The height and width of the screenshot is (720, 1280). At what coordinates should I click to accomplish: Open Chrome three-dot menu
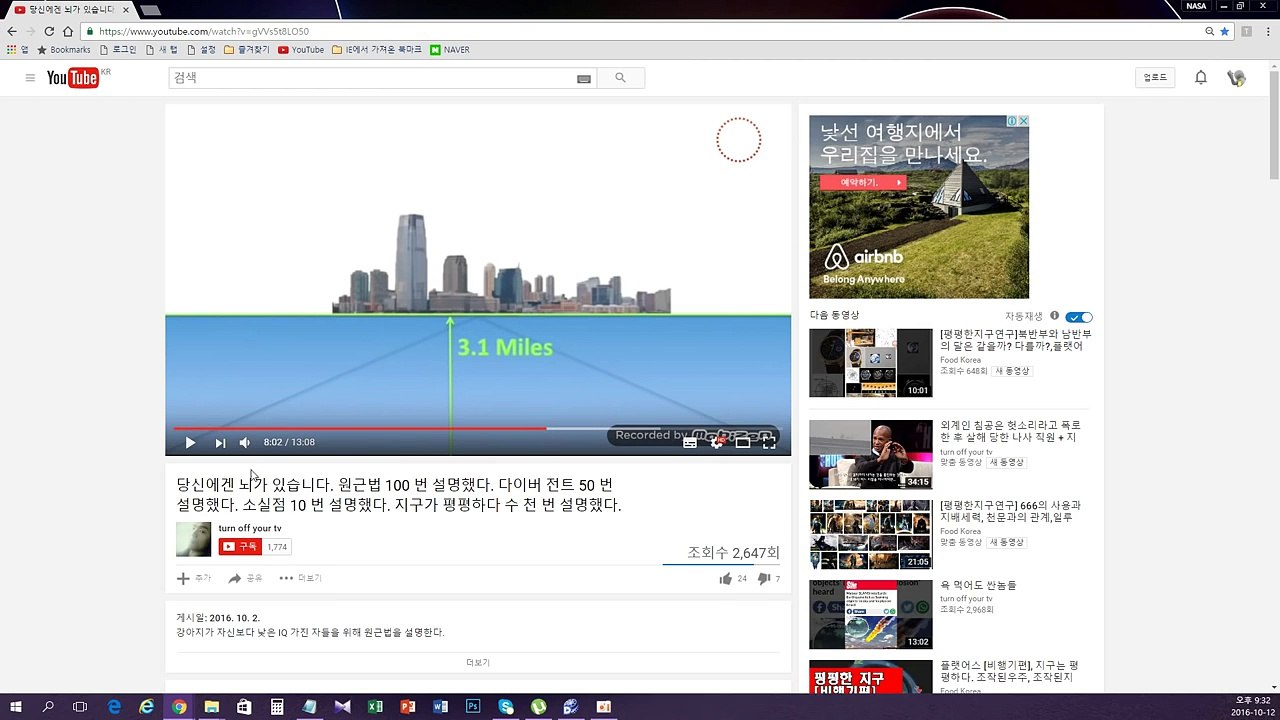point(1268,31)
